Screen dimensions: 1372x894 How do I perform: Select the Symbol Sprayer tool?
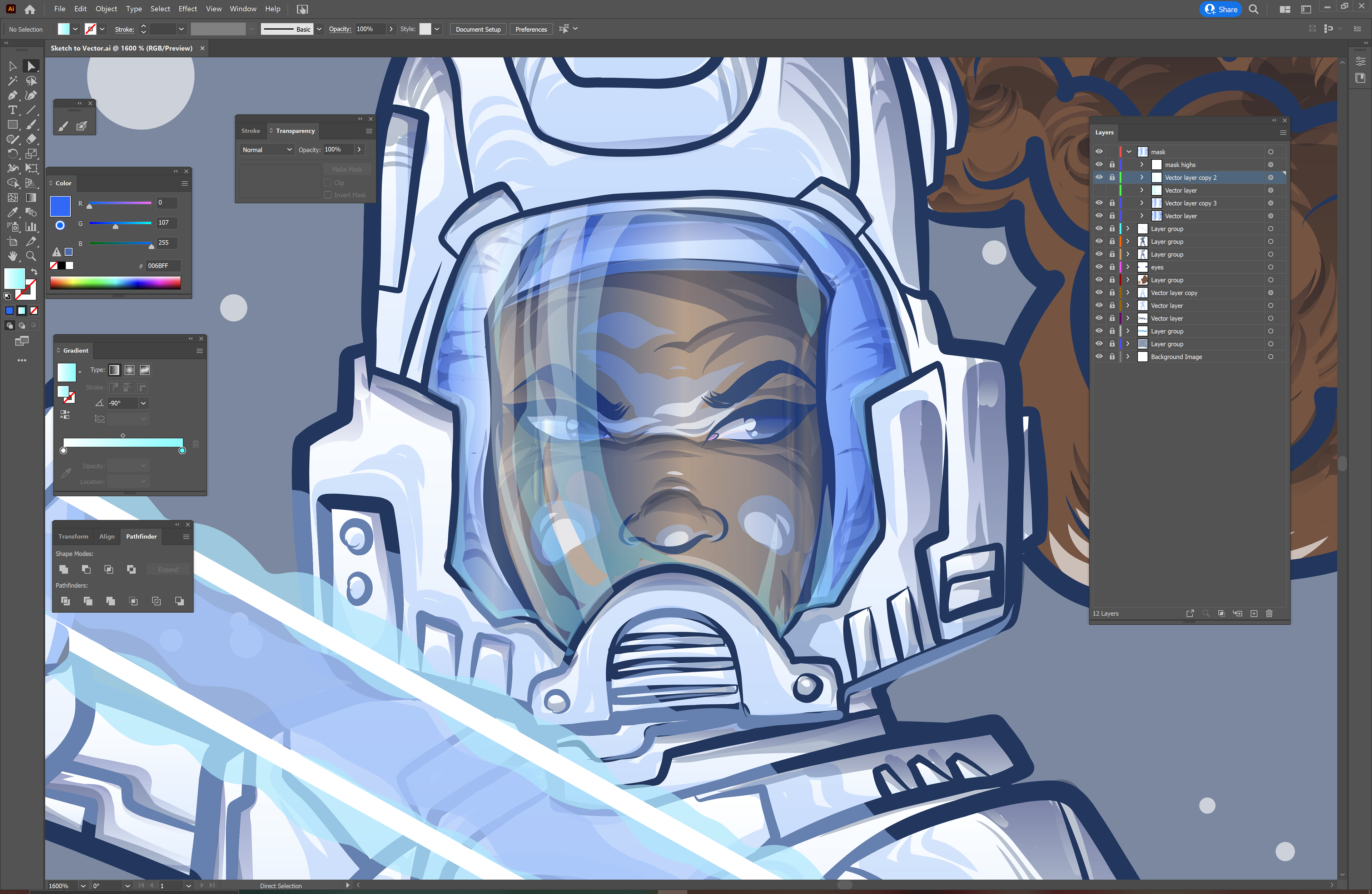(x=13, y=227)
